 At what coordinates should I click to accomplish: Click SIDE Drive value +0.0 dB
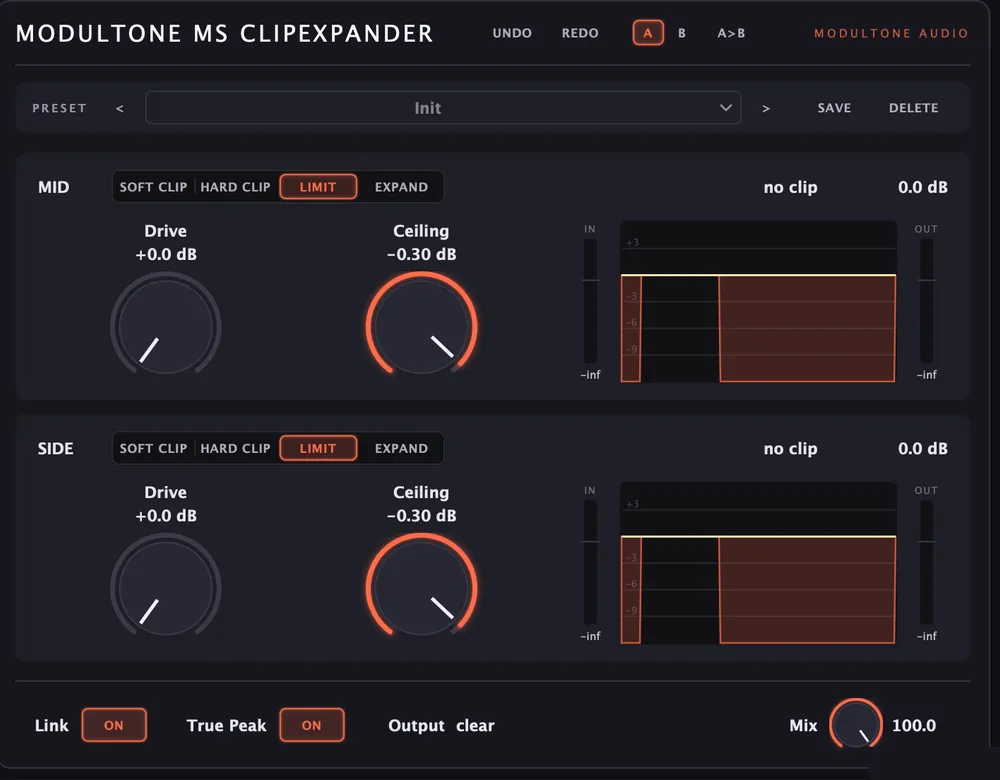point(166,516)
